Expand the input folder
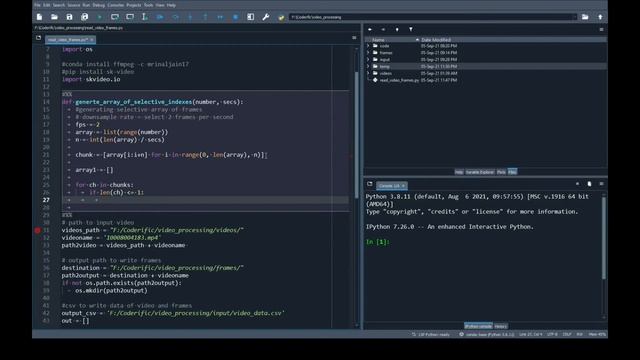The width and height of the screenshot is (640, 360). point(368,60)
